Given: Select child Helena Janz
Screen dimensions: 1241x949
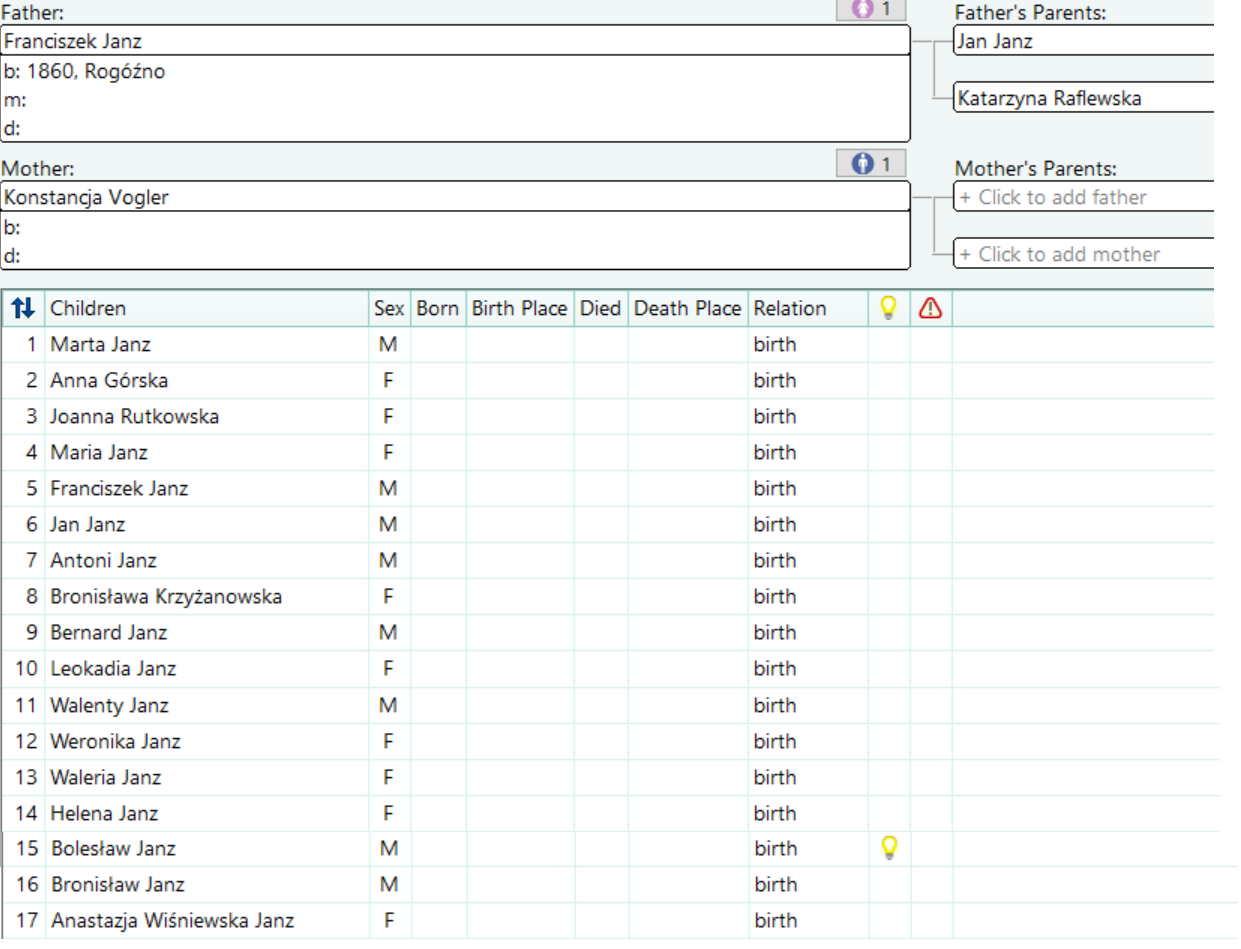Looking at the screenshot, I should (104, 813).
